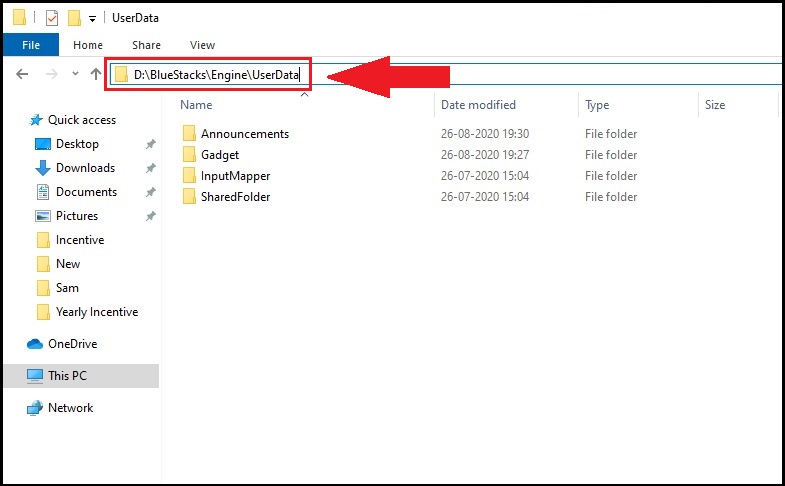Sort by Size column header
The height and width of the screenshot is (486, 785).
pyautogui.click(x=715, y=105)
